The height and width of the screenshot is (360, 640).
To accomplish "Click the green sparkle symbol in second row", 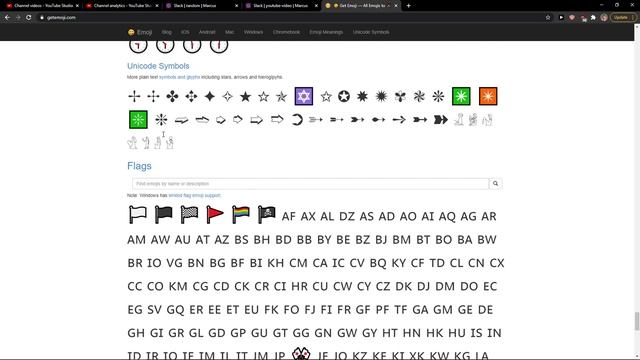I will click(x=138, y=120).
